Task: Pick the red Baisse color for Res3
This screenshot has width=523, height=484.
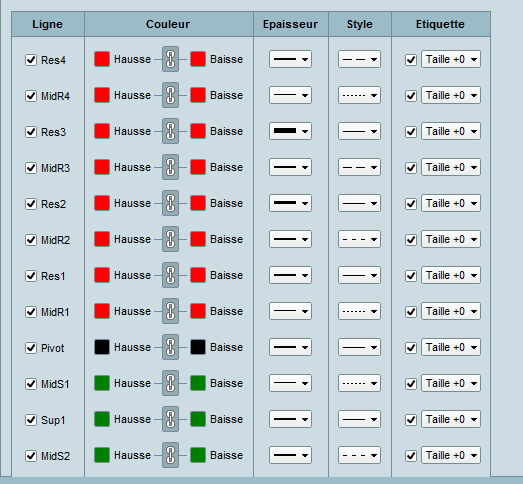Action: pos(198,131)
